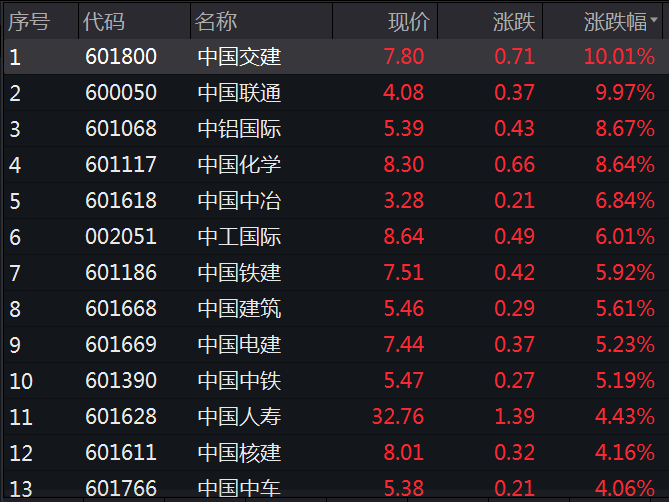The height and width of the screenshot is (502, 669).
Task: Select the 中国中车 row at the bottom
Action: [239, 488]
